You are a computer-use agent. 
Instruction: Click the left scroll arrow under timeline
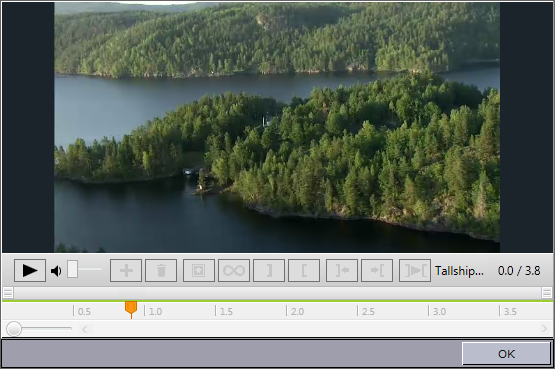pyautogui.click(x=85, y=329)
